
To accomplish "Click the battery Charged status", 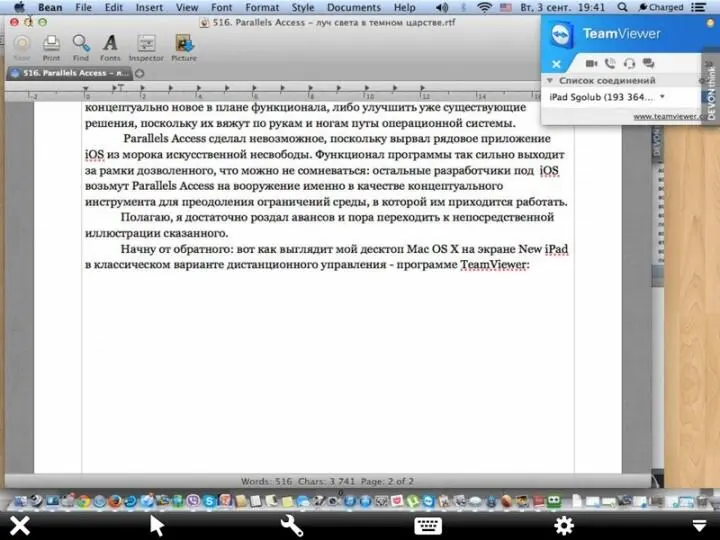I will [x=661, y=7].
